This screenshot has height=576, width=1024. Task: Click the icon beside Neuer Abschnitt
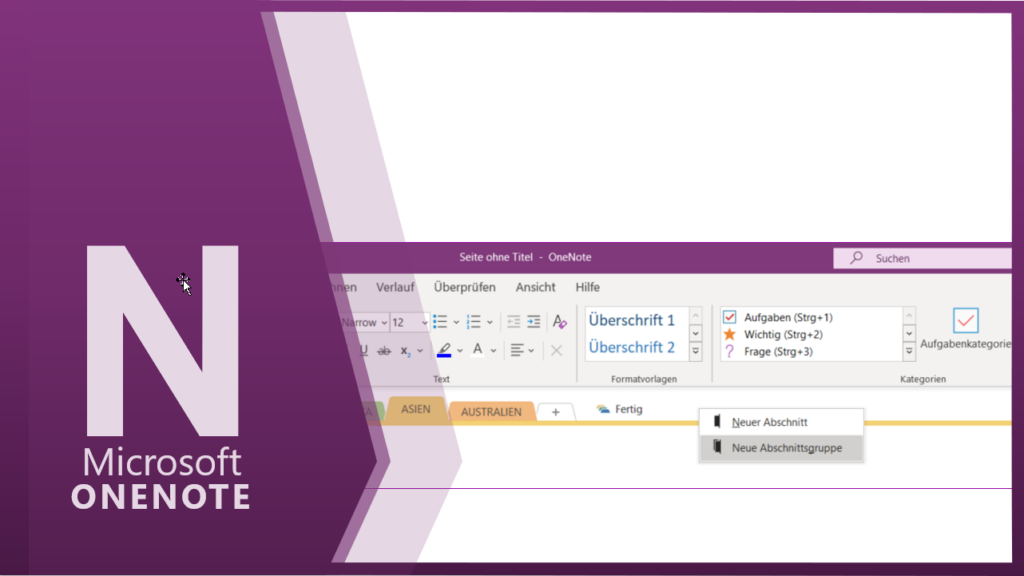[x=717, y=422]
